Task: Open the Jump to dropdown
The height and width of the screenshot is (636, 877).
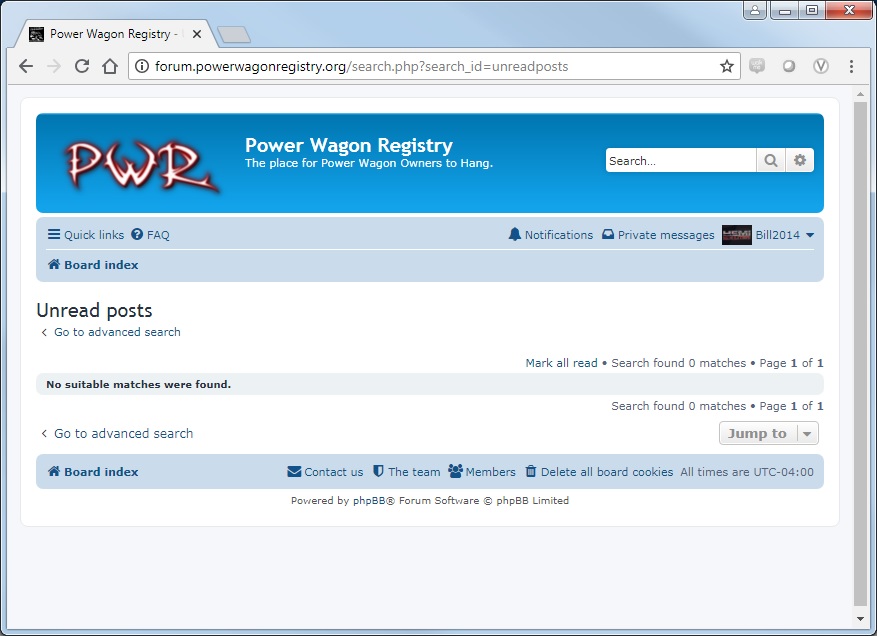Action: tap(768, 433)
